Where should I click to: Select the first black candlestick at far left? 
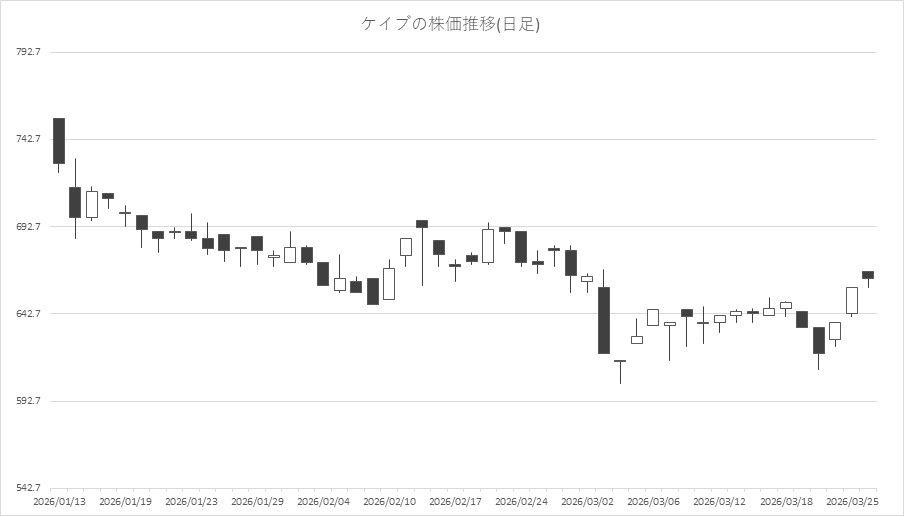59,141
